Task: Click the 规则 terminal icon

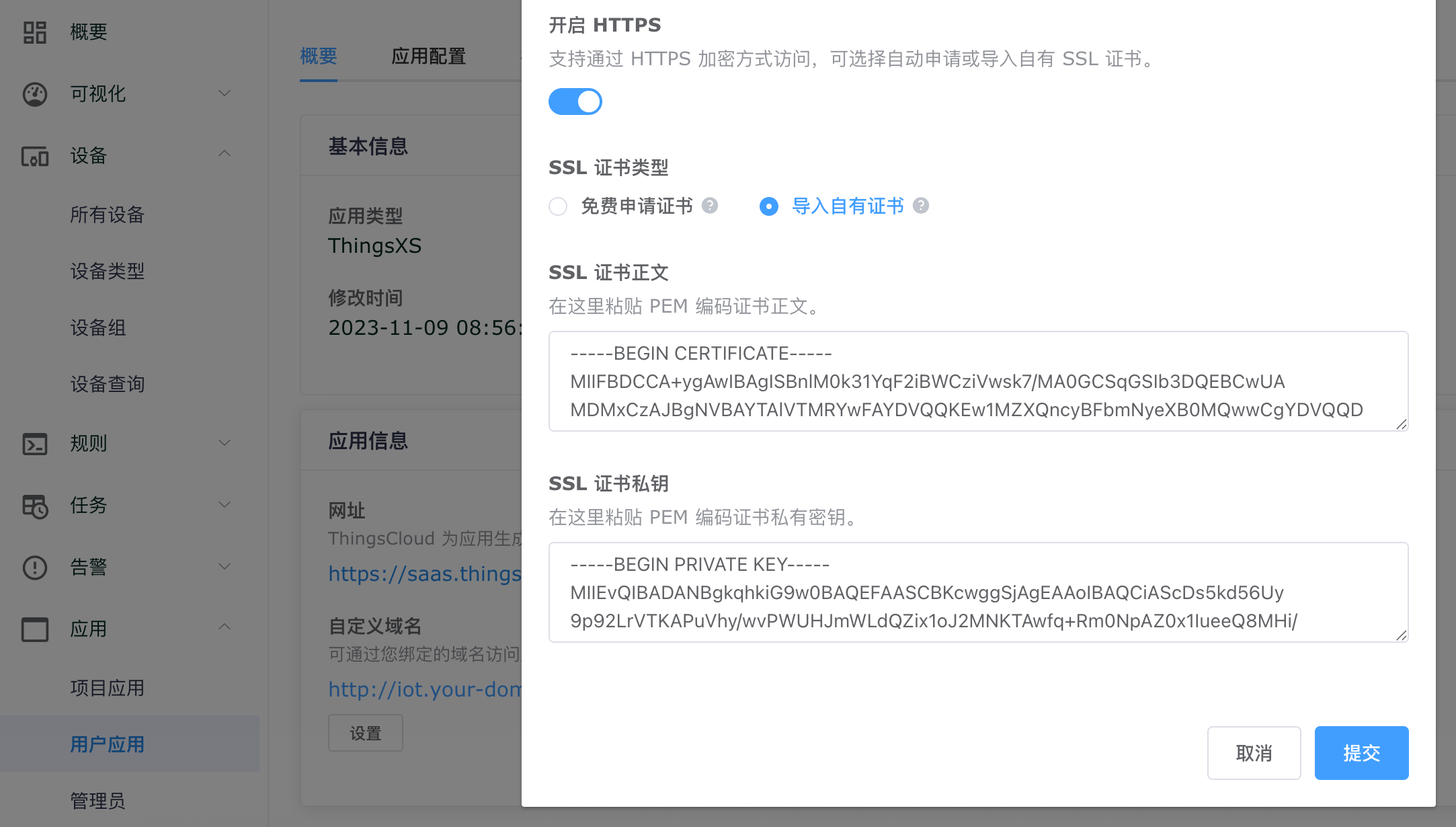Action: 35,444
